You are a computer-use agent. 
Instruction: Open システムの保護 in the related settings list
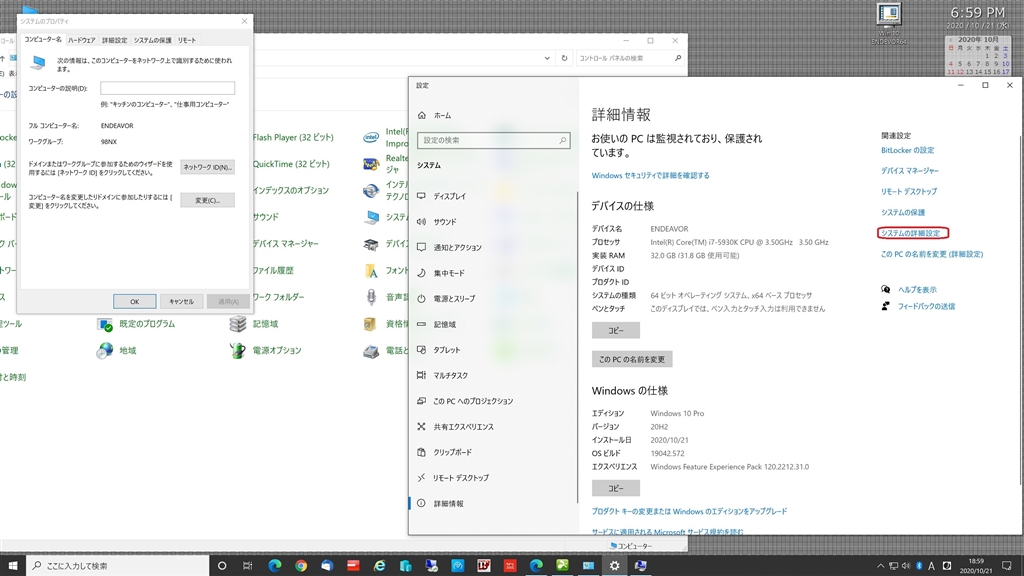coord(903,213)
